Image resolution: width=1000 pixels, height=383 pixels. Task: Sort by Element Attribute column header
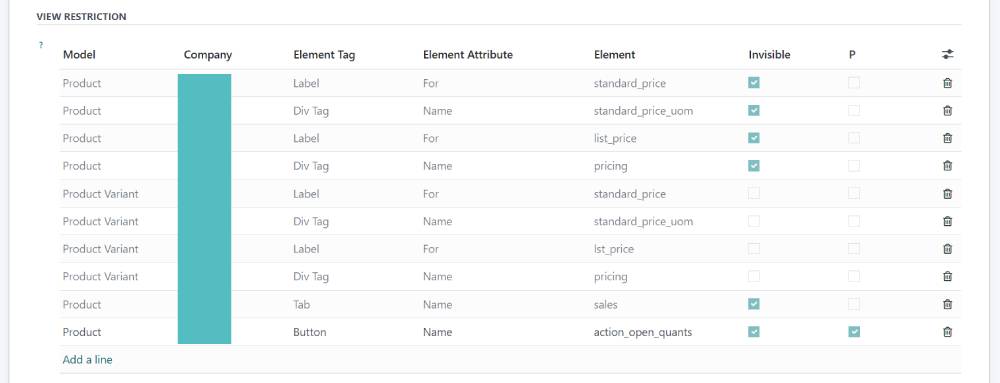pos(467,55)
